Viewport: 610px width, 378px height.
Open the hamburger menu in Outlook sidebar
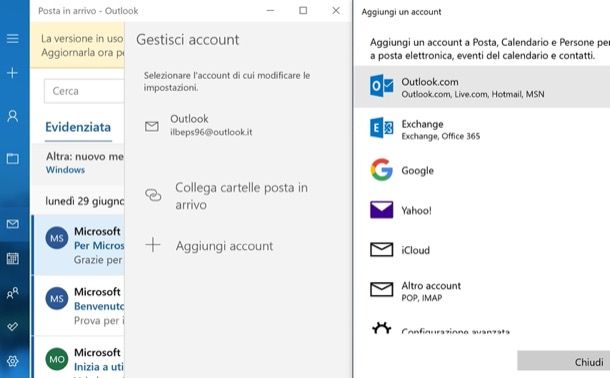[12, 38]
